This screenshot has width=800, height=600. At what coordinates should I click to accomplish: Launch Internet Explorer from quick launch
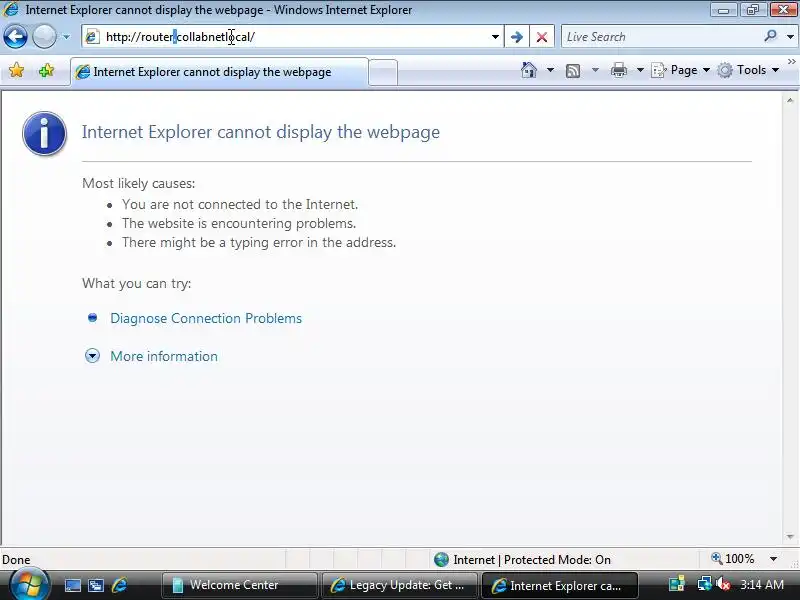[119, 585]
